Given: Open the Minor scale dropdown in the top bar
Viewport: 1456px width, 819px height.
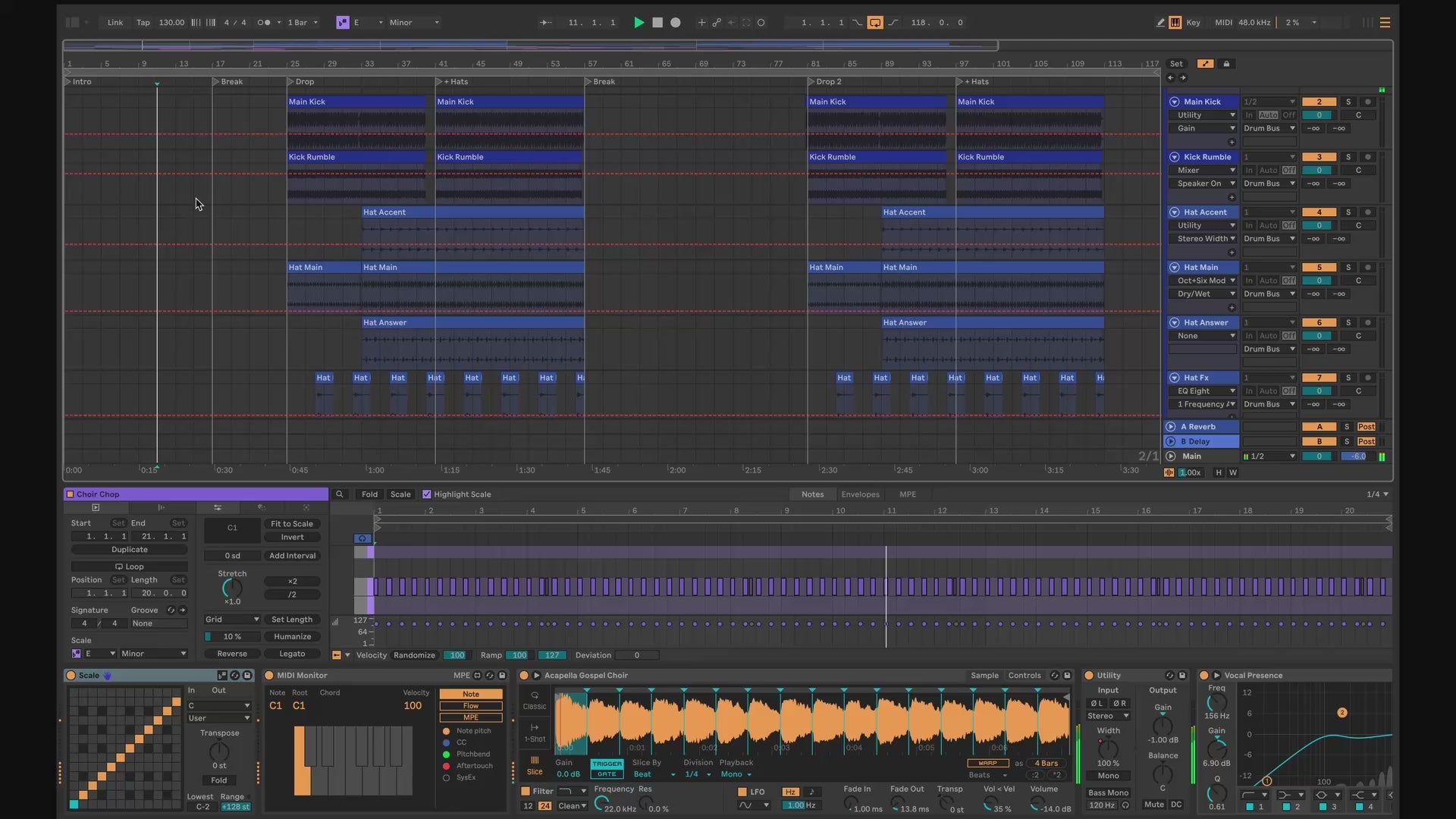Looking at the screenshot, I should pyautogui.click(x=414, y=23).
